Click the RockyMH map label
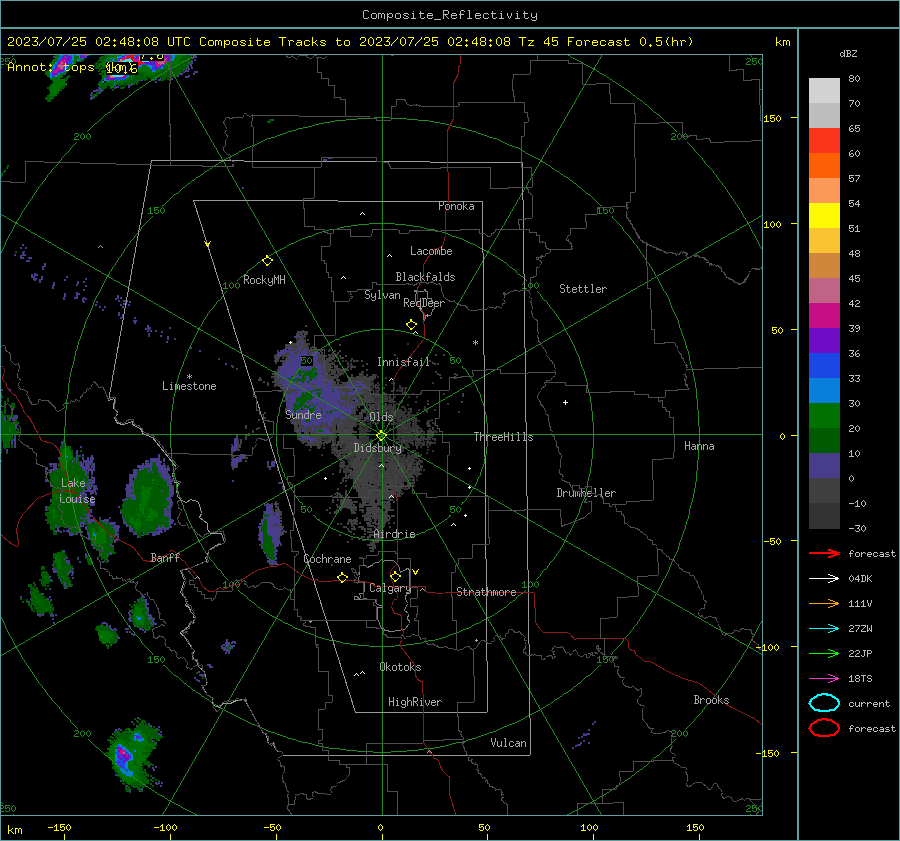Screen dimensions: 900x841 [x=264, y=280]
